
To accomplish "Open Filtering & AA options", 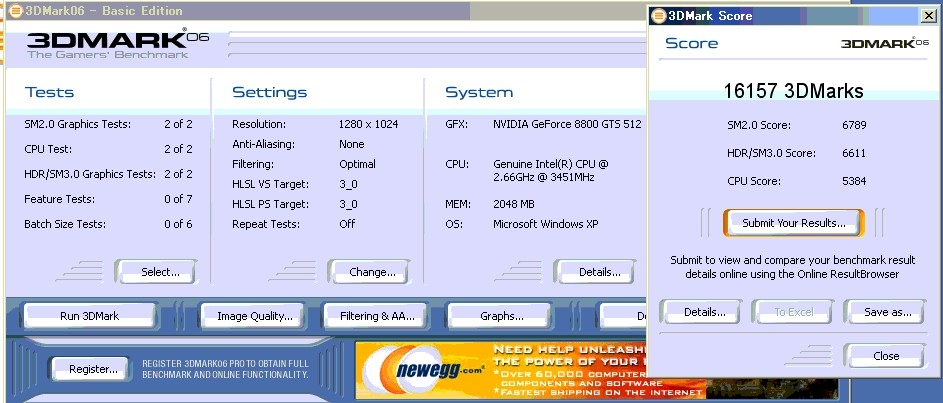I will pyautogui.click(x=377, y=316).
